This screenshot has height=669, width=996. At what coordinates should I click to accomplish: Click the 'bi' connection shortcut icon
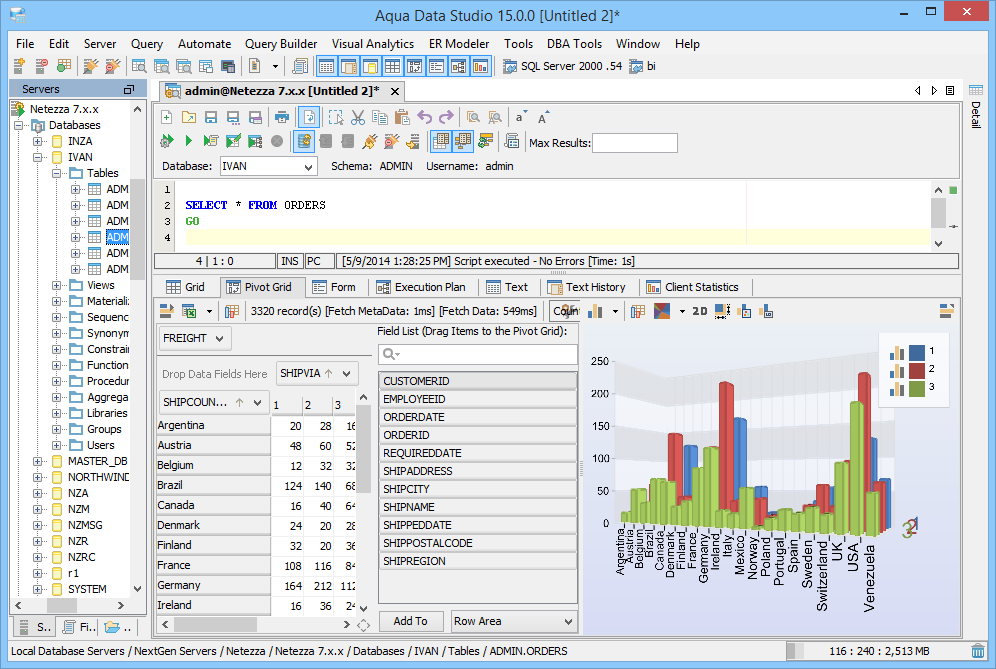click(x=636, y=66)
